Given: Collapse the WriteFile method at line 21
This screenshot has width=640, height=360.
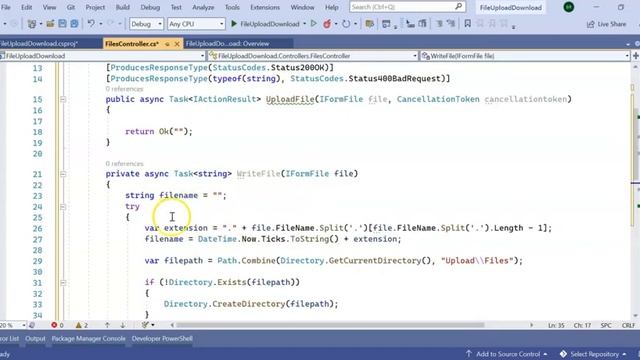Looking at the screenshot, I should (63, 174).
